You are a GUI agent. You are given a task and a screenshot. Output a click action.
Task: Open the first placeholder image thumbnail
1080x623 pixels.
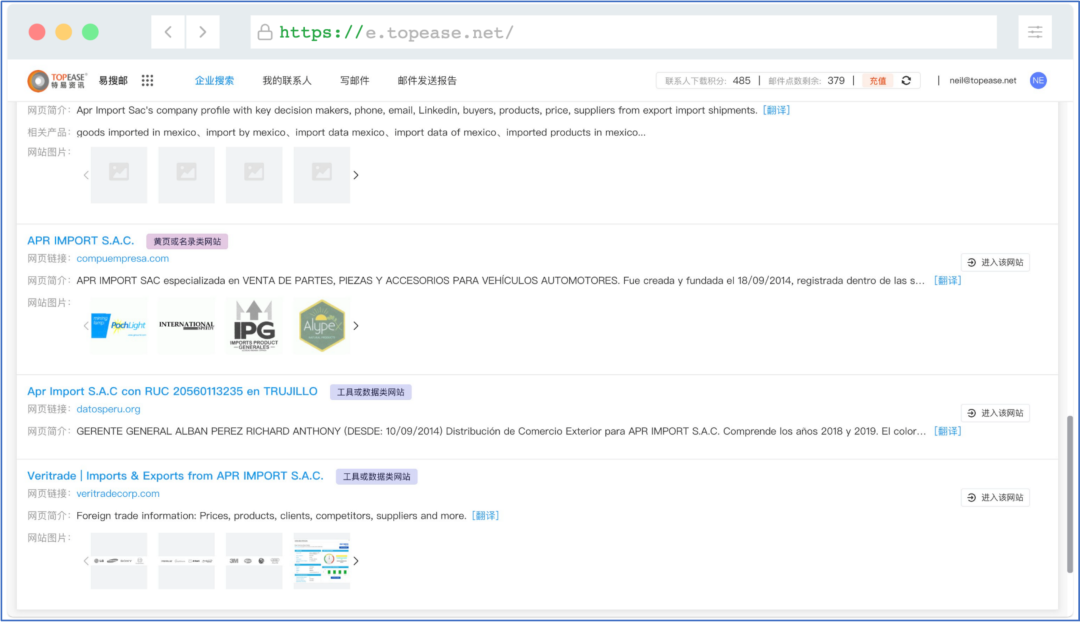tap(119, 175)
